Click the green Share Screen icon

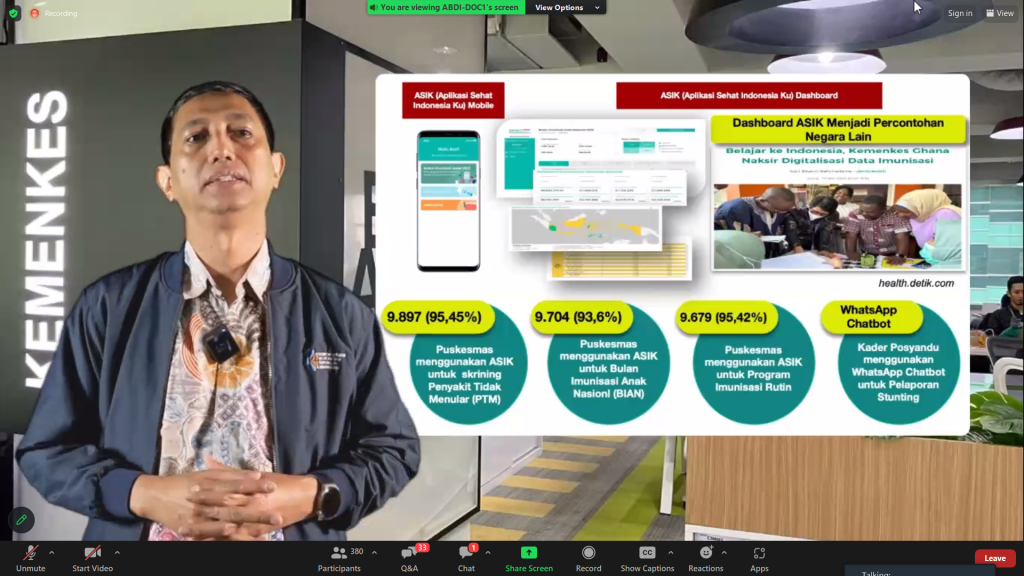coord(528,553)
